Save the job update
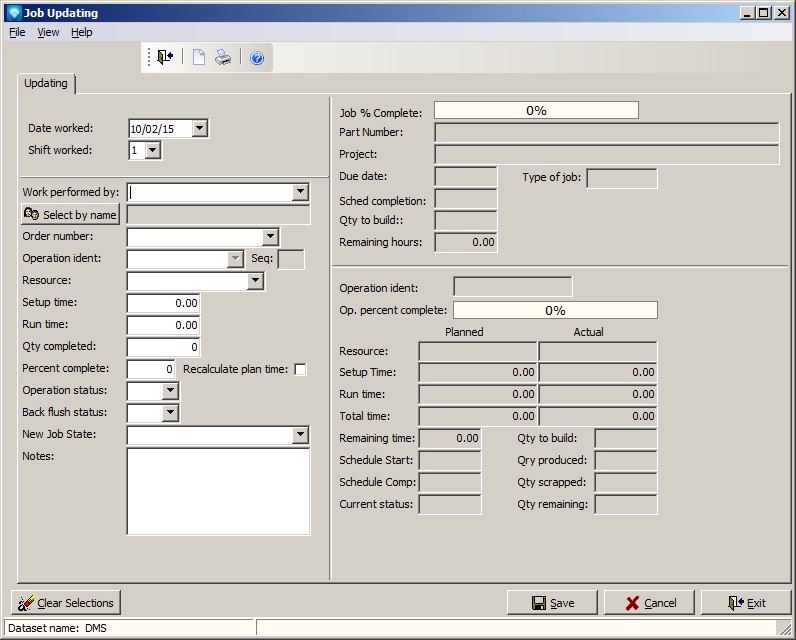Viewport: 796px width, 640px height. [552, 603]
